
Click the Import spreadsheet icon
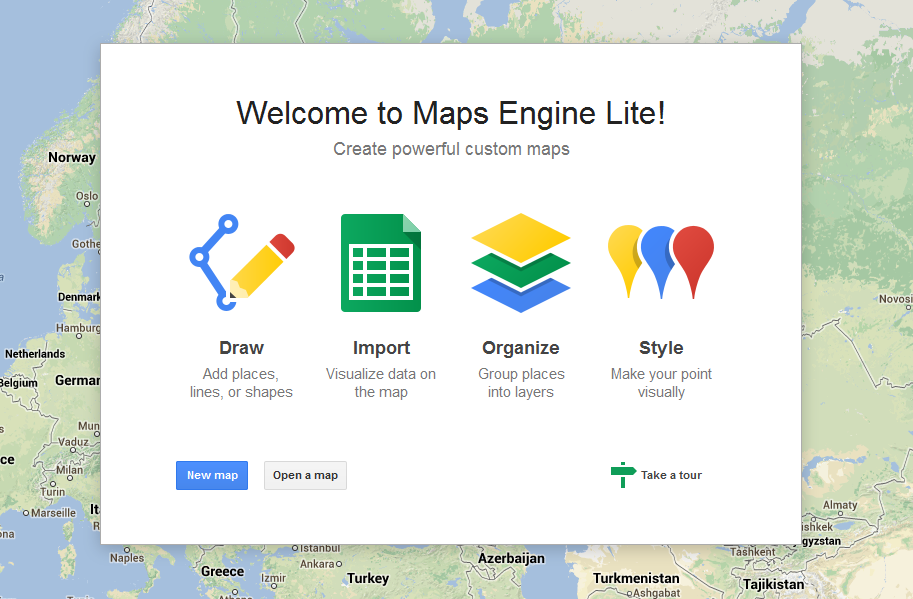tap(381, 263)
